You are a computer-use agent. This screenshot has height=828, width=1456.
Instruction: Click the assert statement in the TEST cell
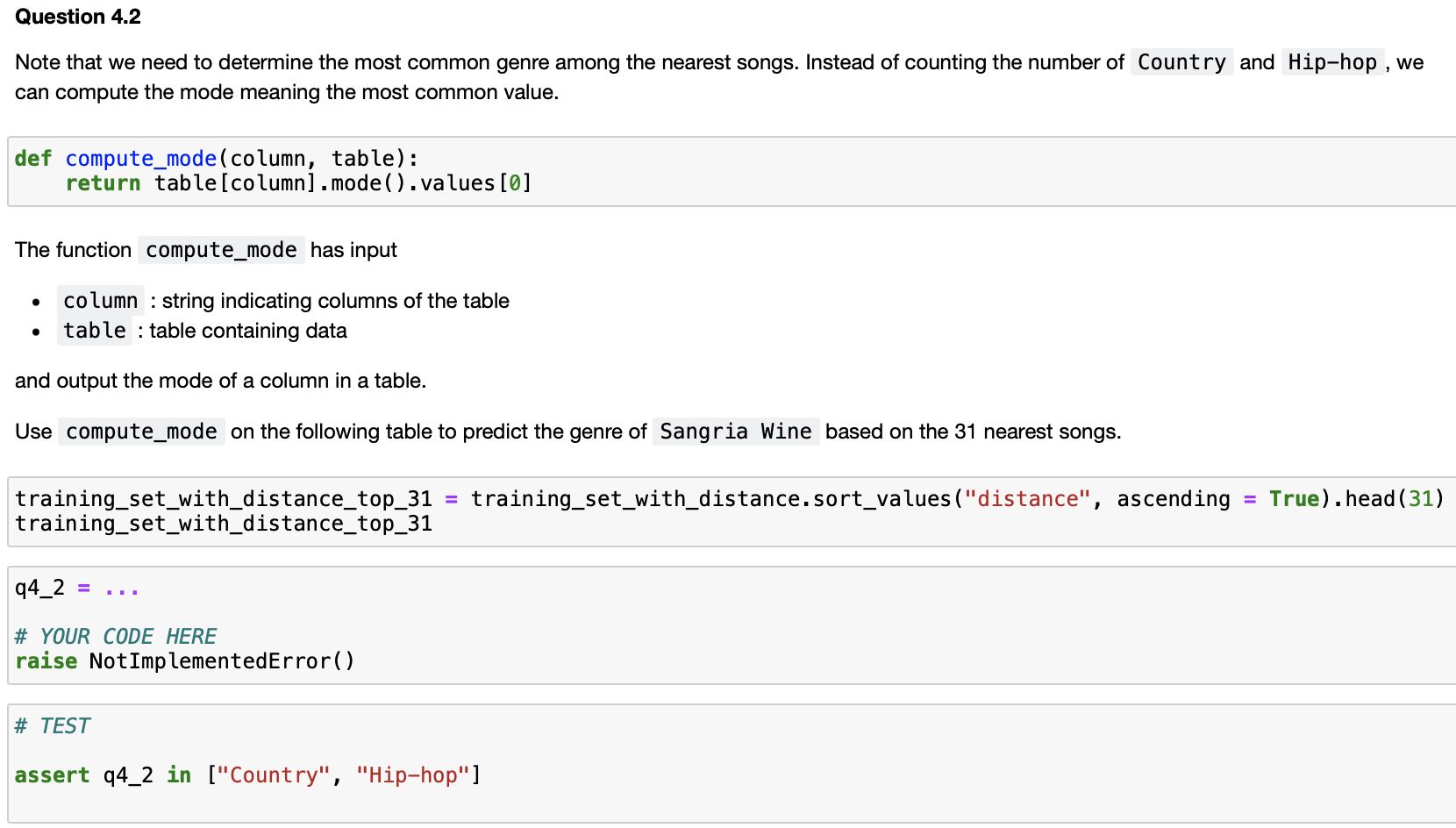[246, 774]
